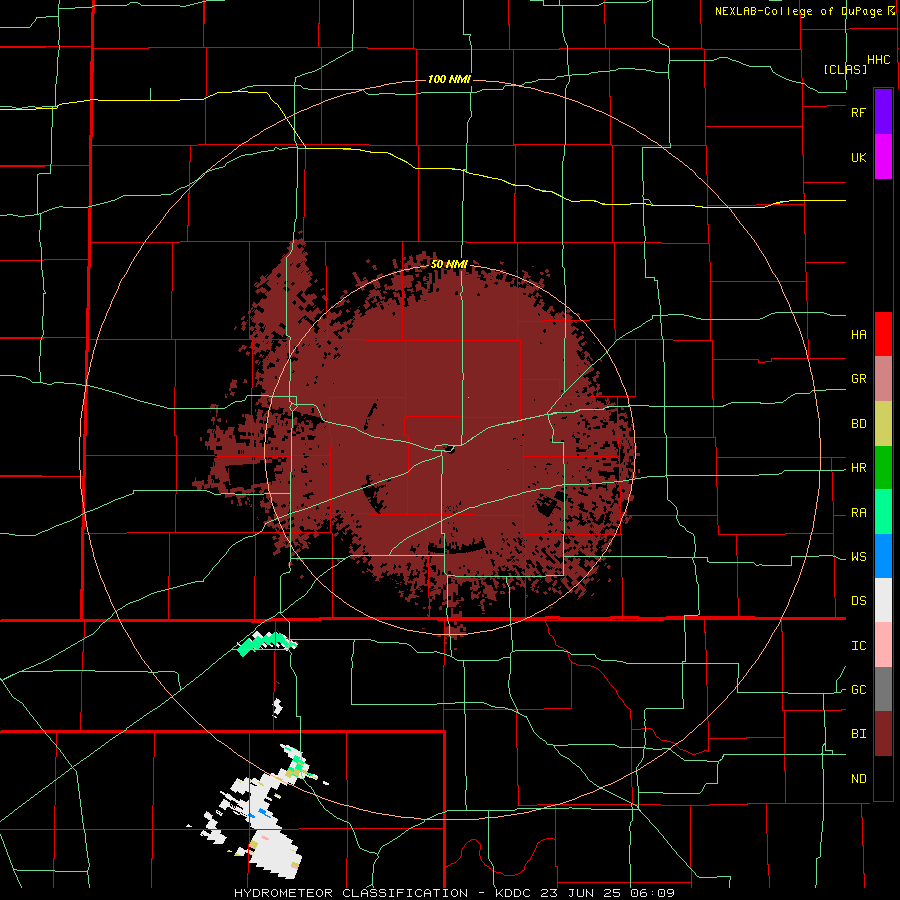
Task: Click the ND black legend swatch
Action: (x=883, y=778)
